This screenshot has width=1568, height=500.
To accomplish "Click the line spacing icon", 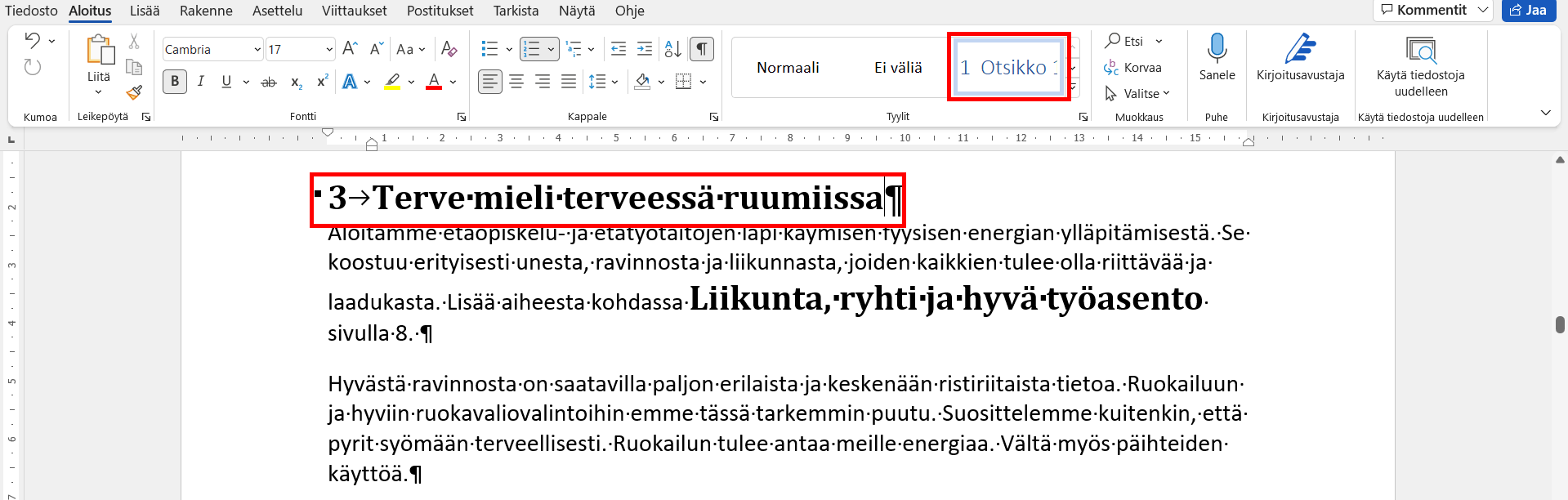I will [x=597, y=82].
